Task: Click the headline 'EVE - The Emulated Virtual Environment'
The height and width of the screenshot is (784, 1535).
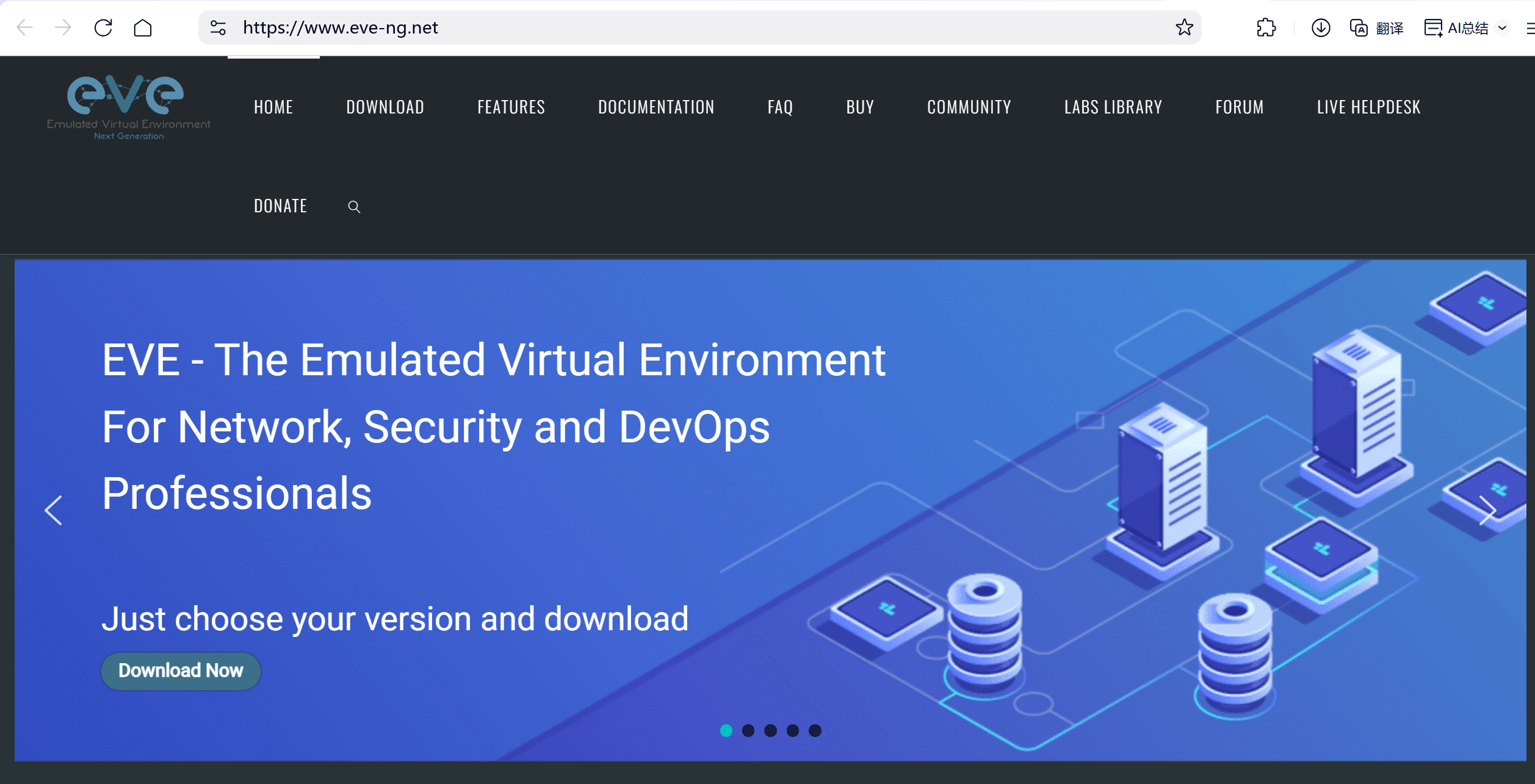Action: coord(494,360)
